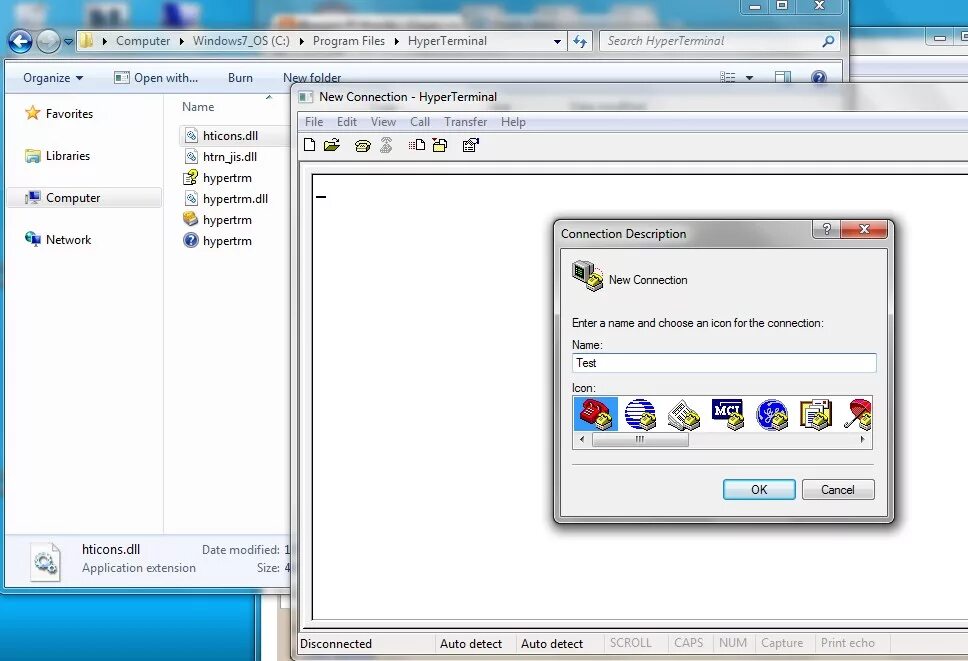Open the Transfer menu in HyperTerminal
968x661 pixels.
[465, 122]
